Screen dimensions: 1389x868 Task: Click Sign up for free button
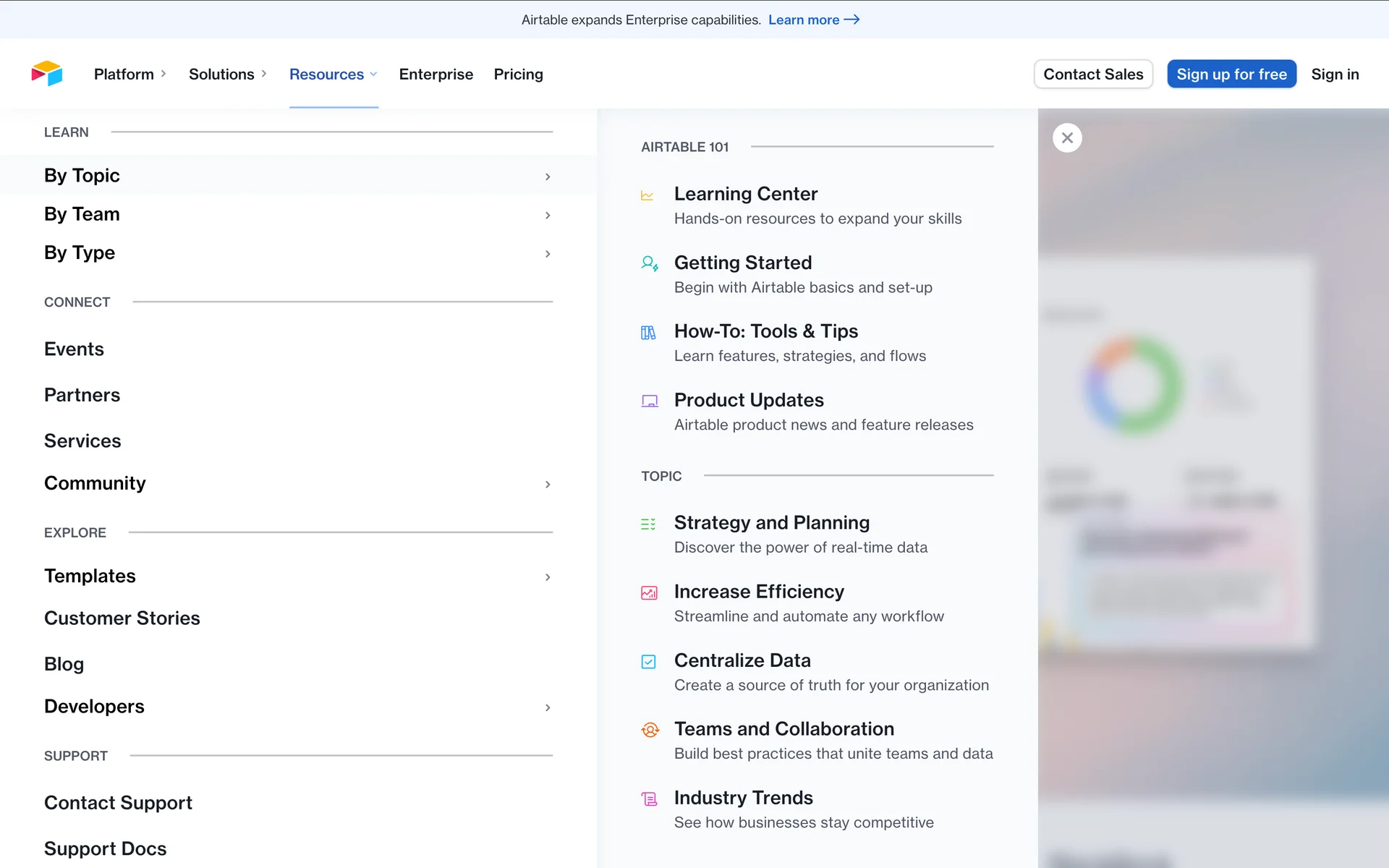1231,75
